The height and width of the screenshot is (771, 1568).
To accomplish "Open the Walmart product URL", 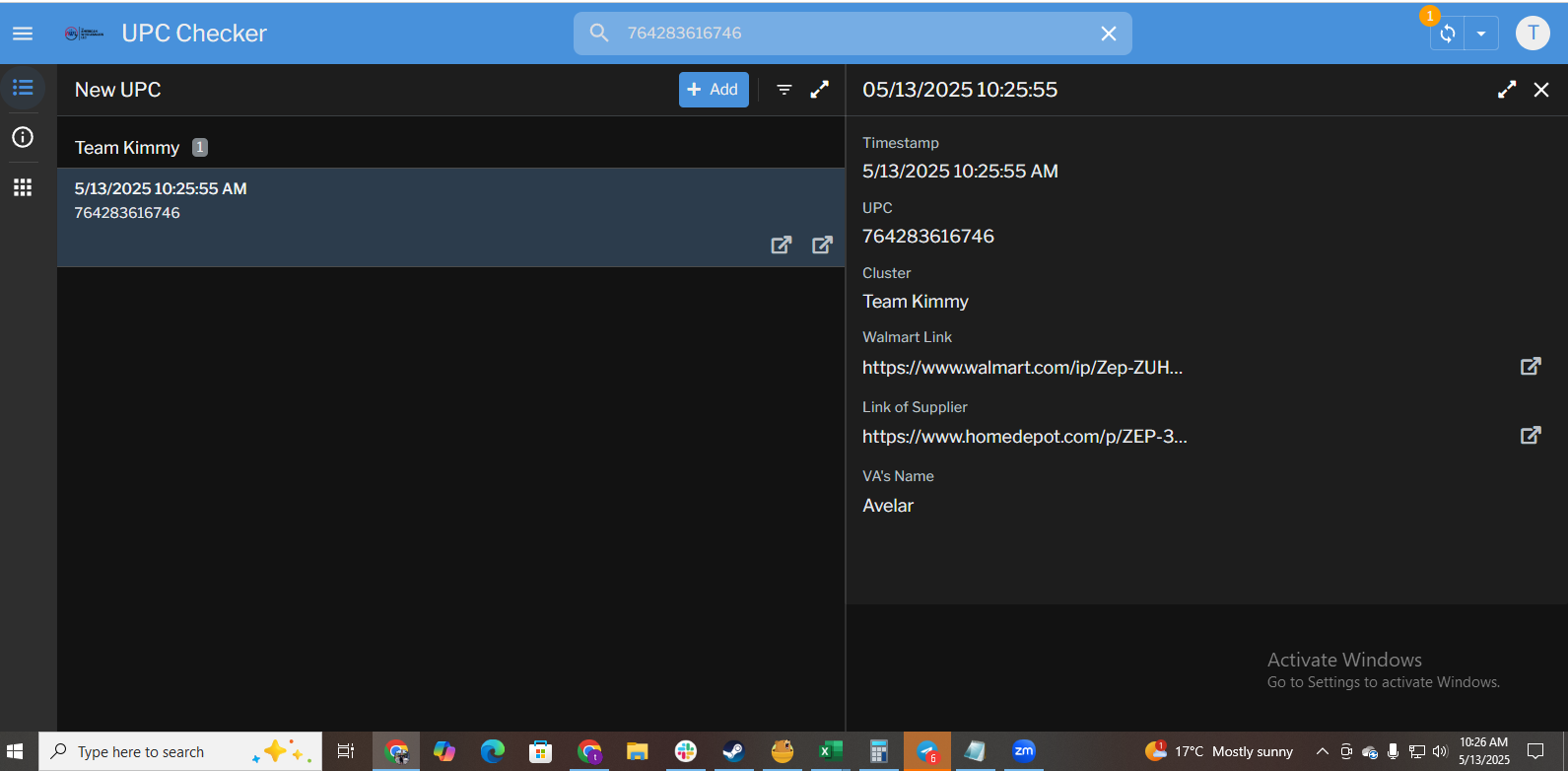I will pyautogui.click(x=1022, y=368).
